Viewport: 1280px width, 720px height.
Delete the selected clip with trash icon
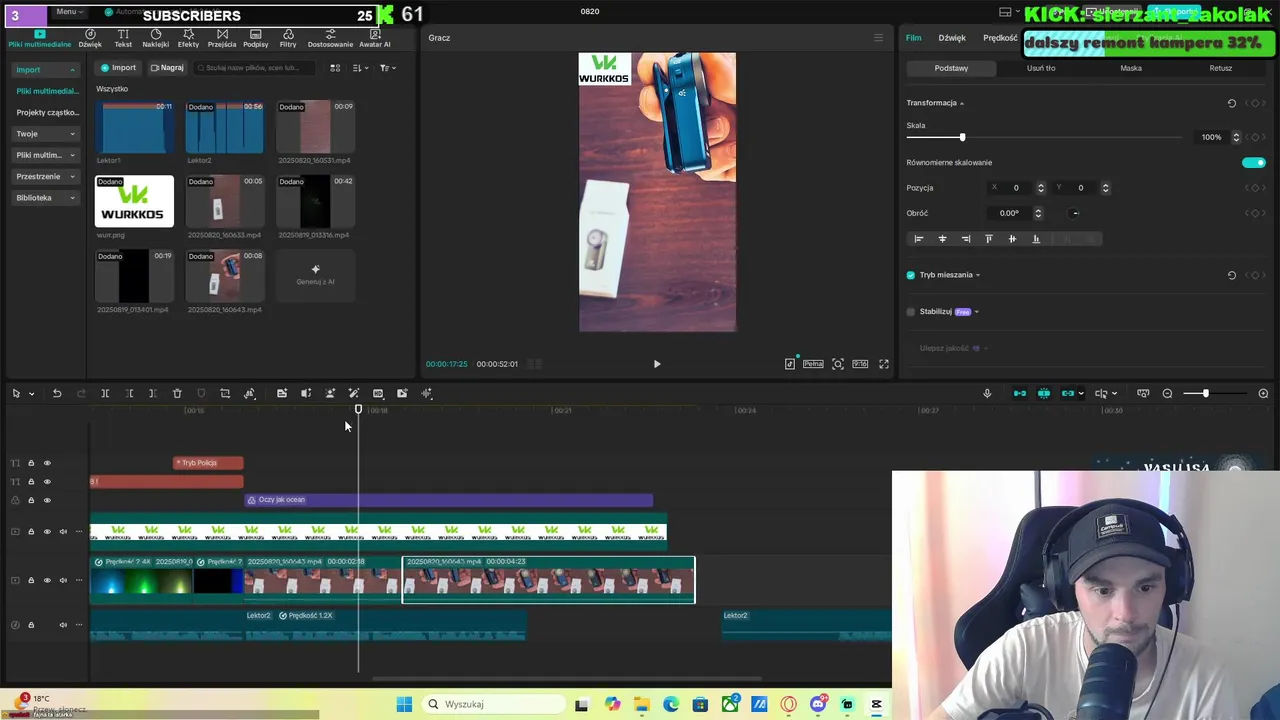(177, 393)
